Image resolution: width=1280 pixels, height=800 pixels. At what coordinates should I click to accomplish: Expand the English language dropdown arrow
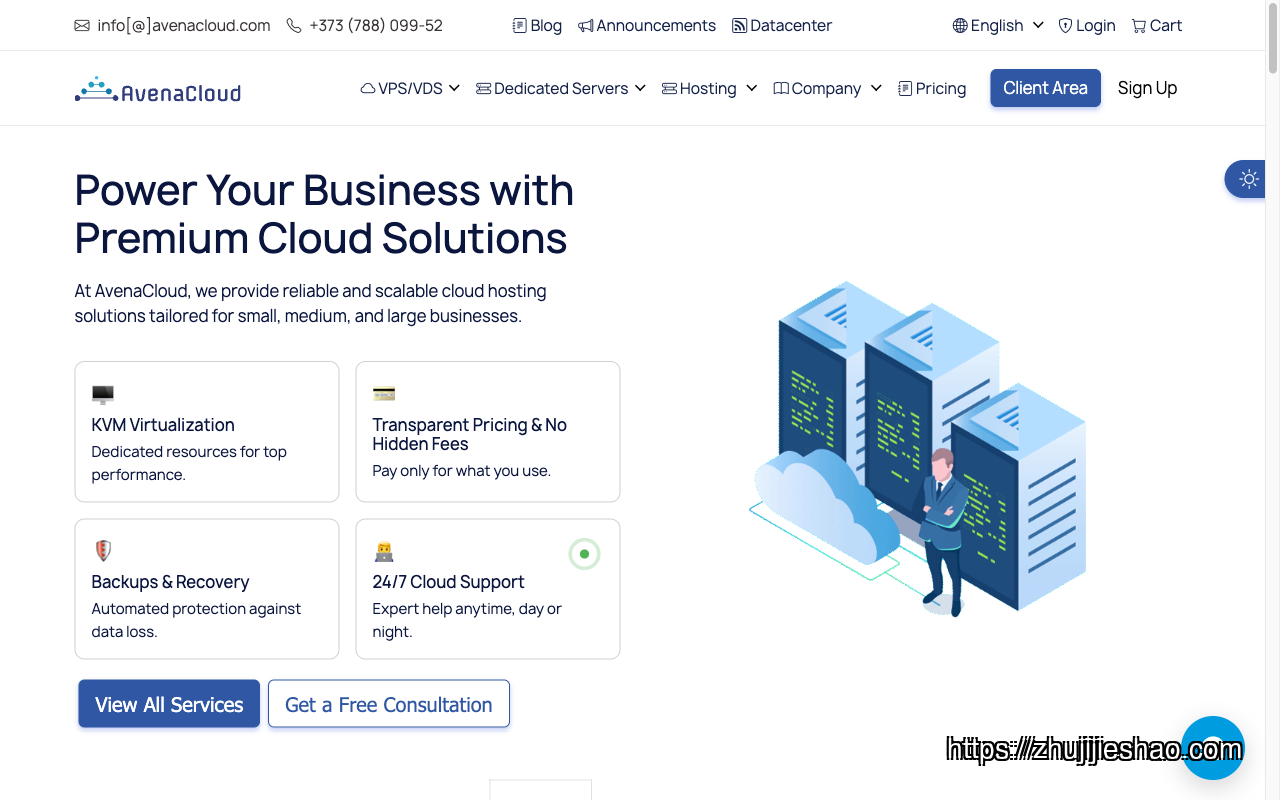[1038, 25]
